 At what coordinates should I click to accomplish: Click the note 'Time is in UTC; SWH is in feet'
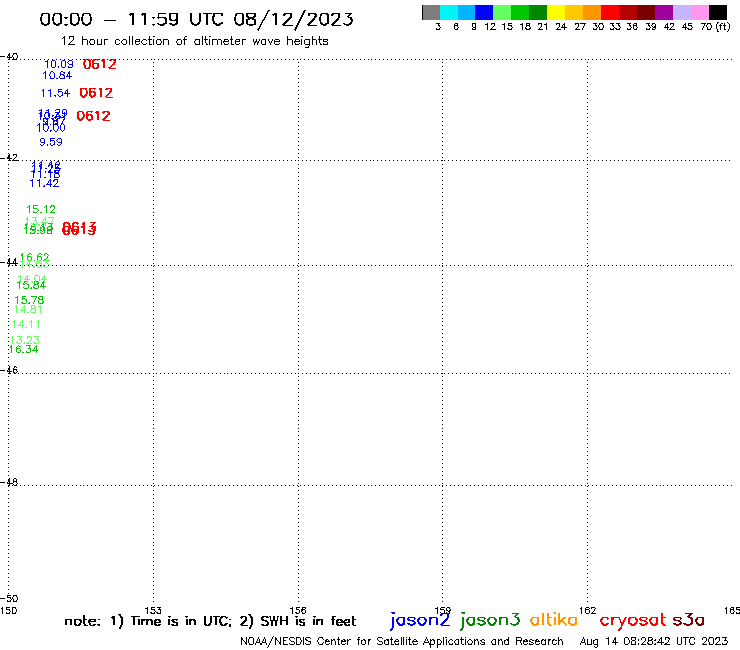[x=210, y=621]
